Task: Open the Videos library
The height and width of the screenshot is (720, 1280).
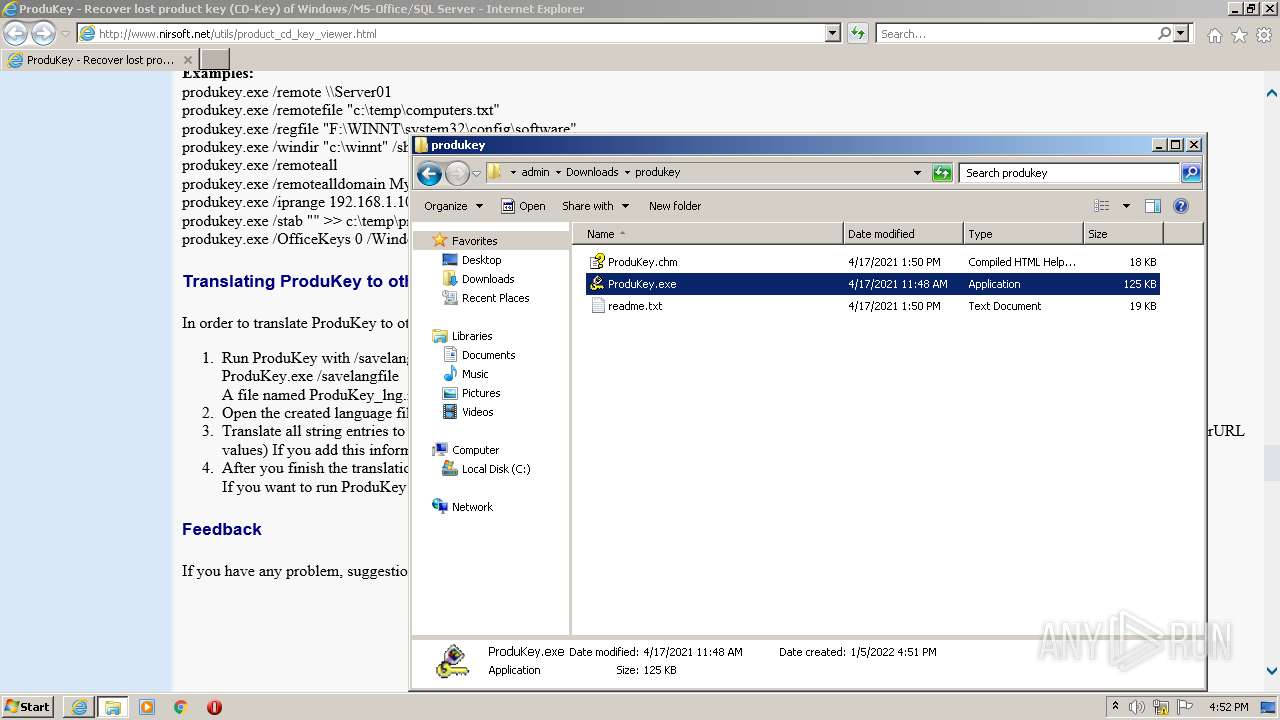Action: [477, 412]
